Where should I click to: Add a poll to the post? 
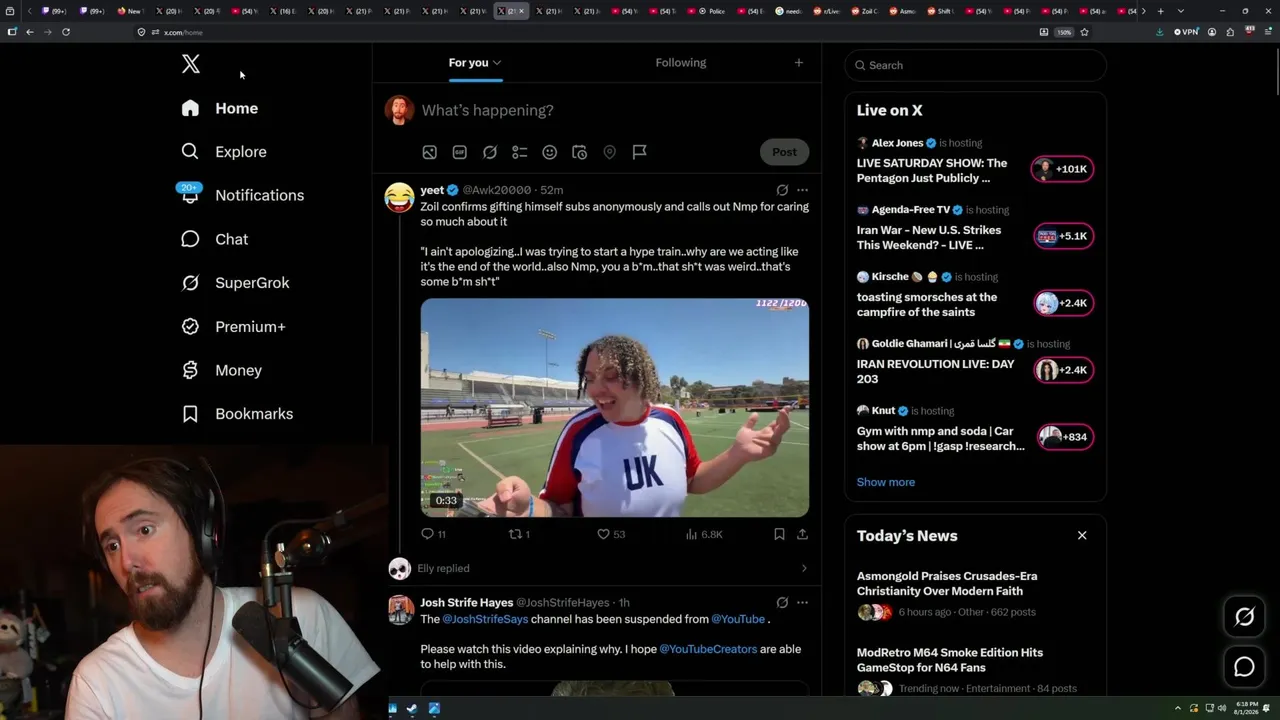tap(520, 152)
